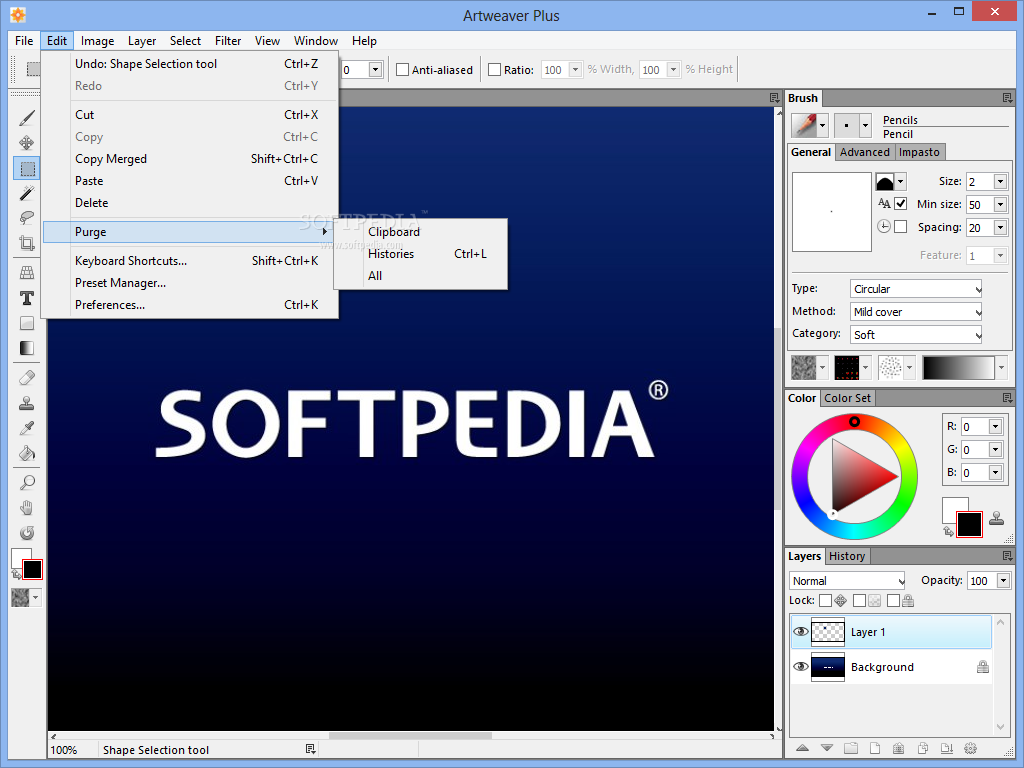
Task: Select the Stamp tool
Action: pyautogui.click(x=27, y=404)
